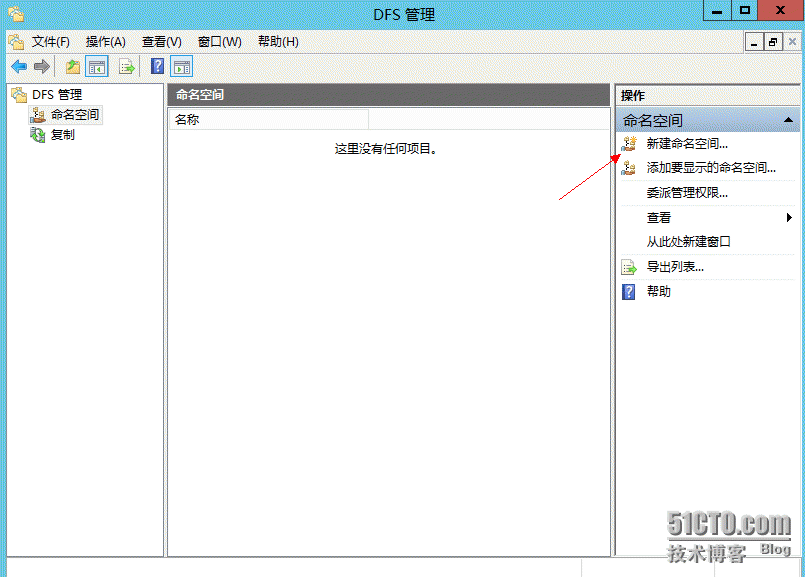This screenshot has width=805, height=577.
Task: Restore the inner MDI child window
Action: [x=773, y=42]
